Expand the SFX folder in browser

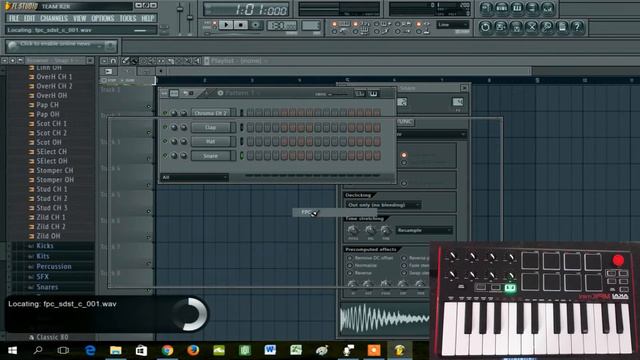[42, 277]
